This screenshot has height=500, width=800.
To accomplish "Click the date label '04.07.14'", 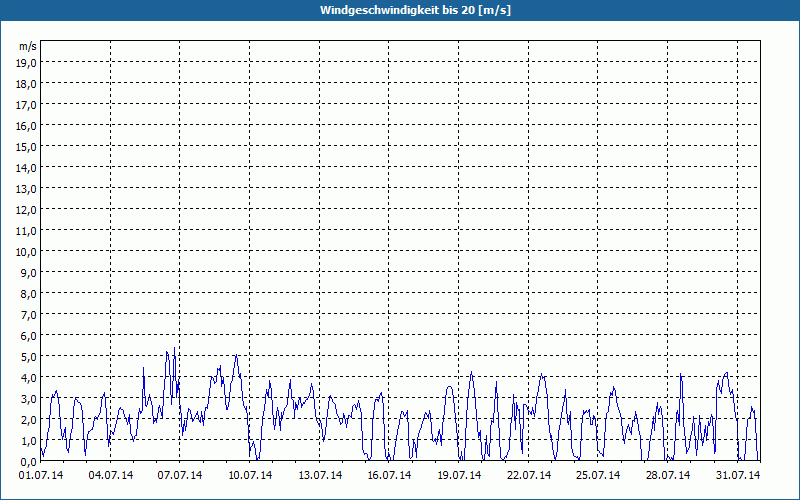I will [x=111, y=476].
